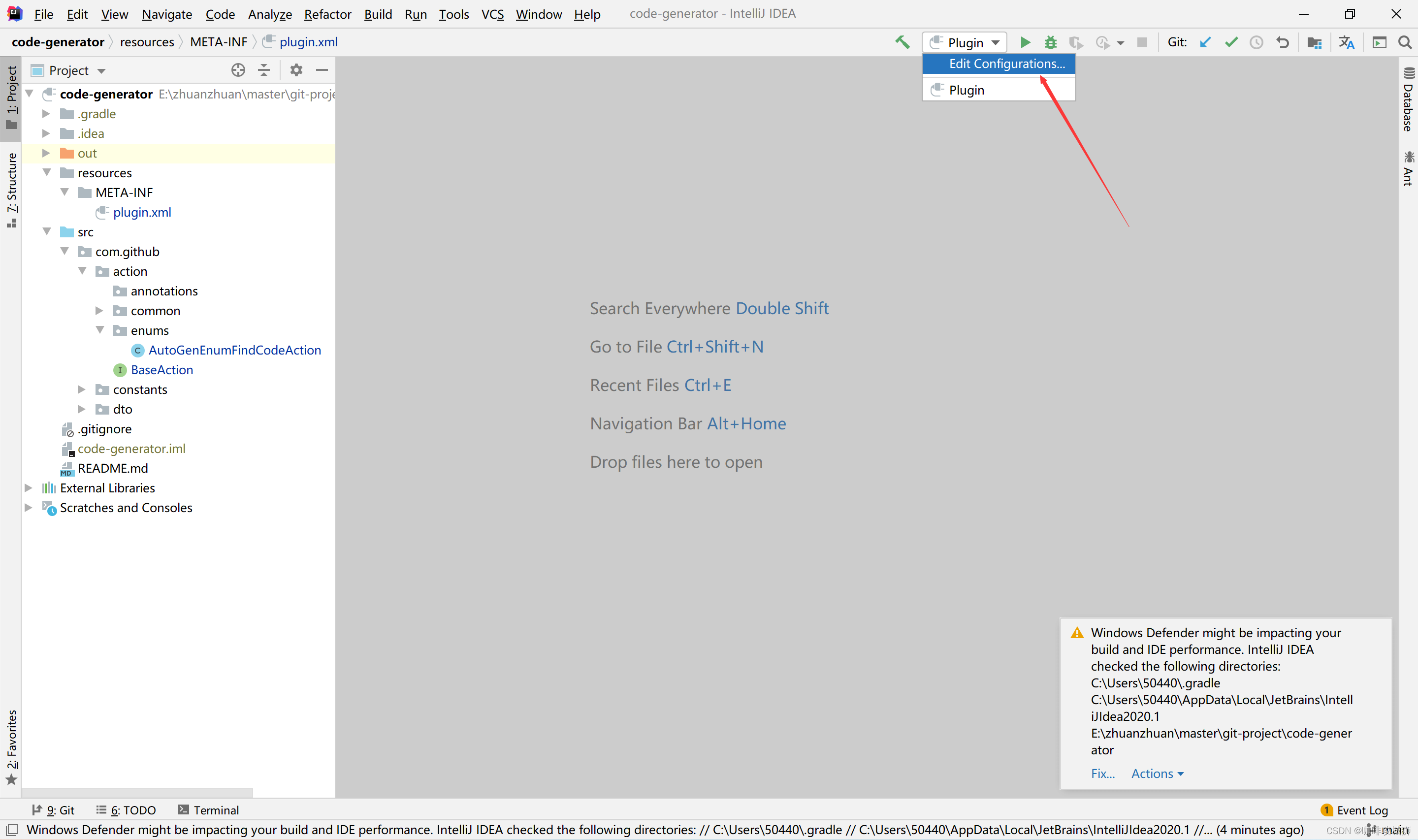1418x840 pixels.
Task: Expand the out folder
Action: 46,154
